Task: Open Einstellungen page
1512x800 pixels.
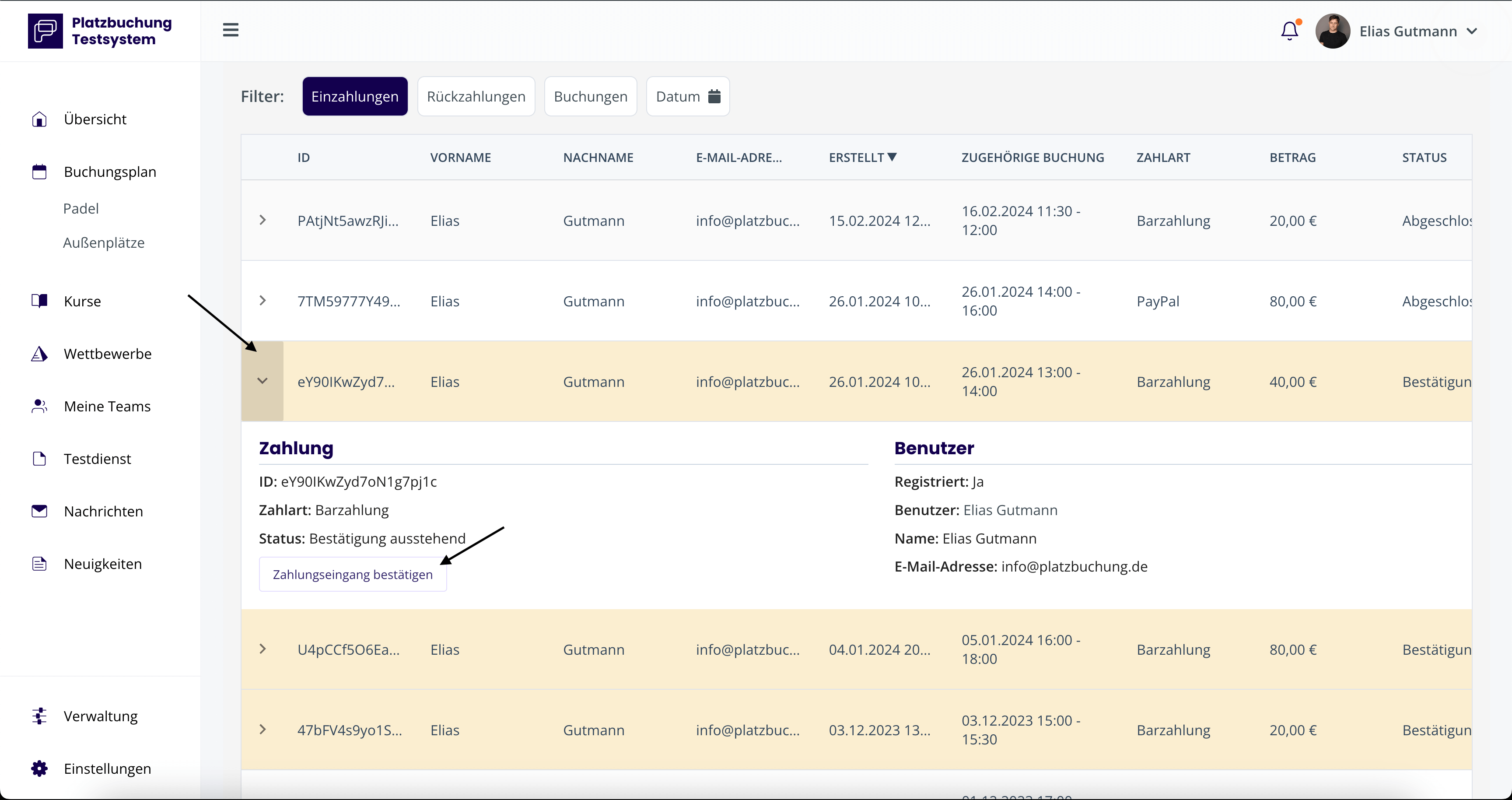Action: pyautogui.click(x=108, y=769)
